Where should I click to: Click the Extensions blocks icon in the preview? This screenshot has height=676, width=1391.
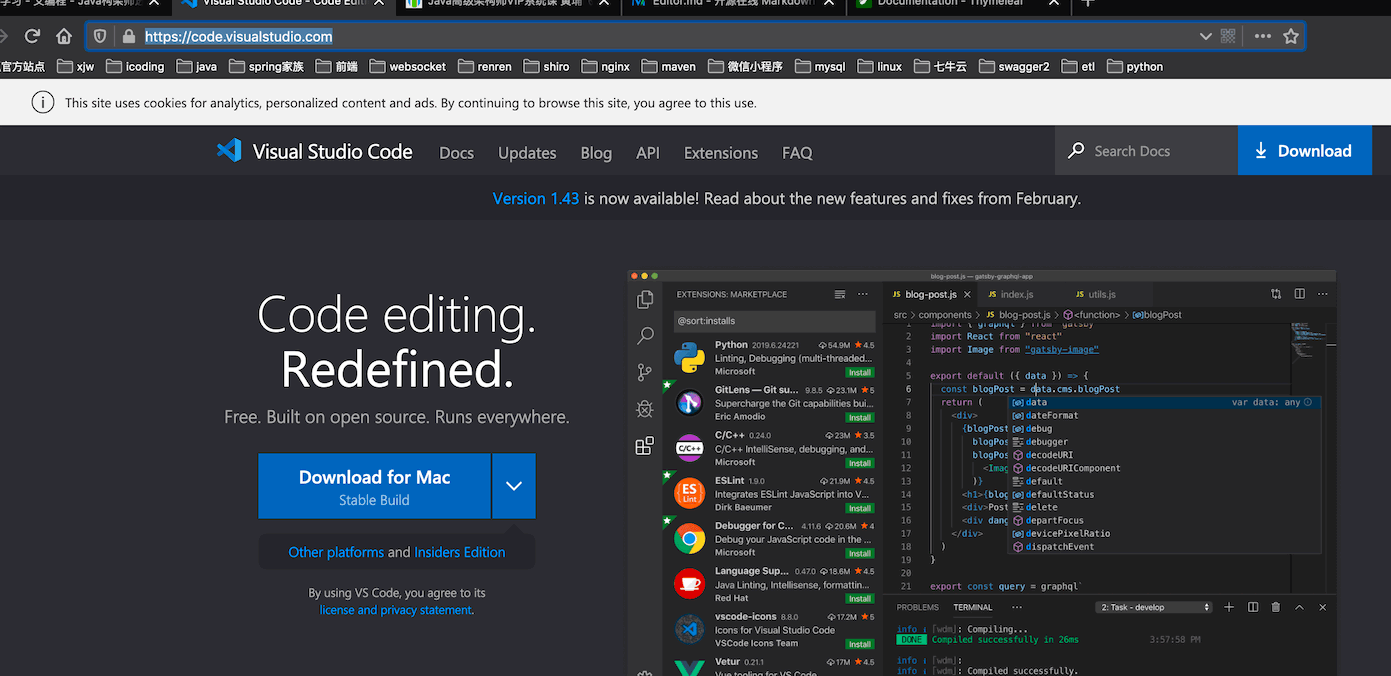(x=645, y=446)
